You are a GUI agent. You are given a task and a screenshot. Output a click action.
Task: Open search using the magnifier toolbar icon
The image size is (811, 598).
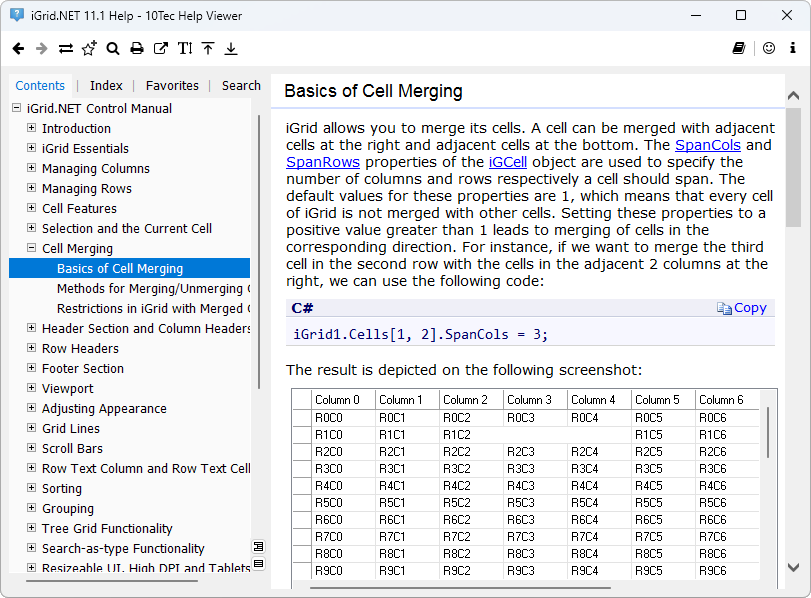[113, 49]
